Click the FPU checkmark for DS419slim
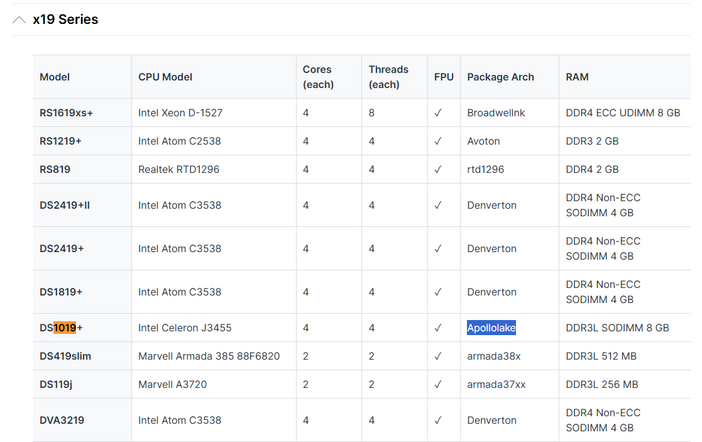This screenshot has width=702, height=442. [438, 356]
